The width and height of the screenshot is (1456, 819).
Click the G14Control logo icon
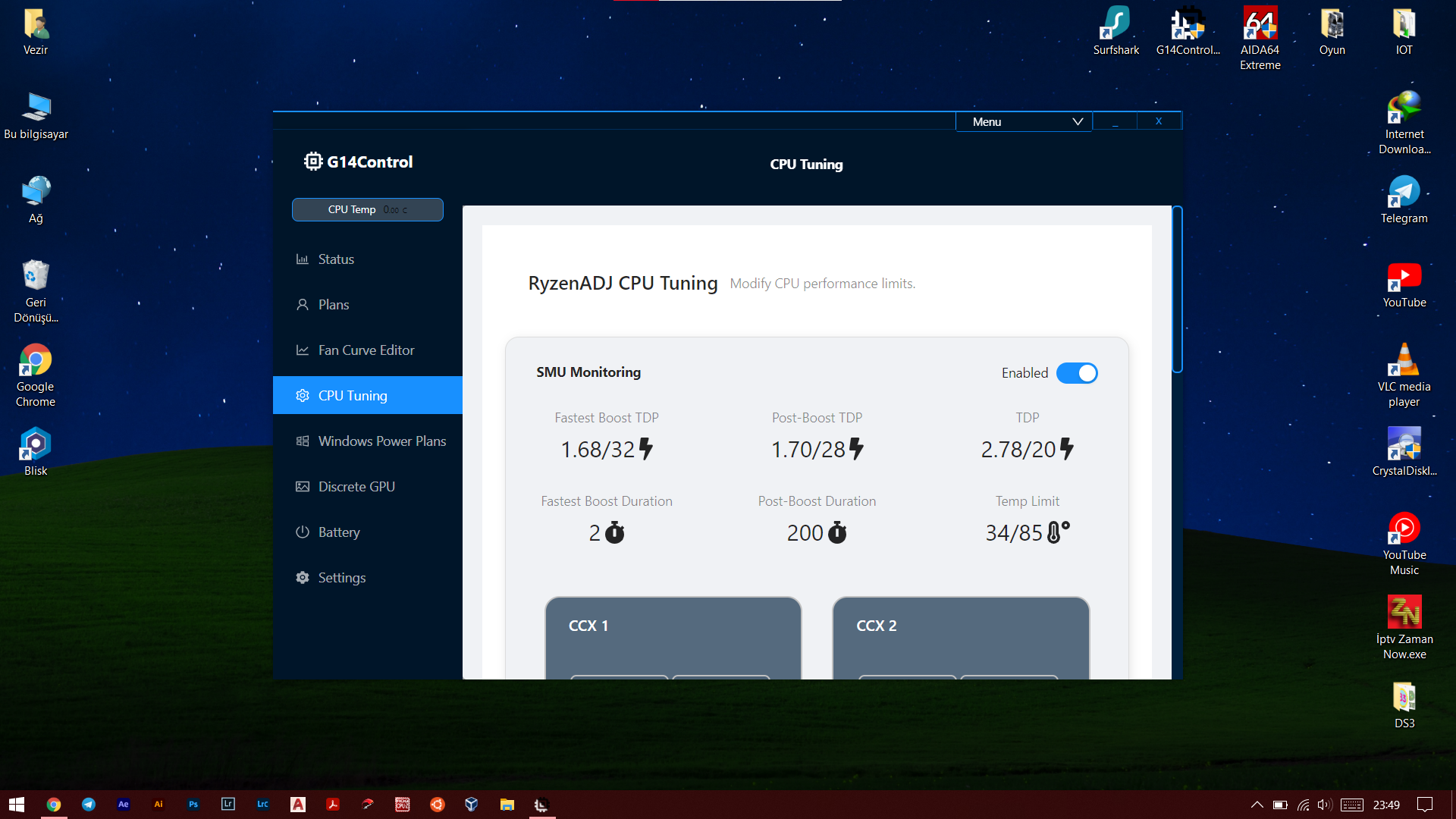[x=313, y=162]
